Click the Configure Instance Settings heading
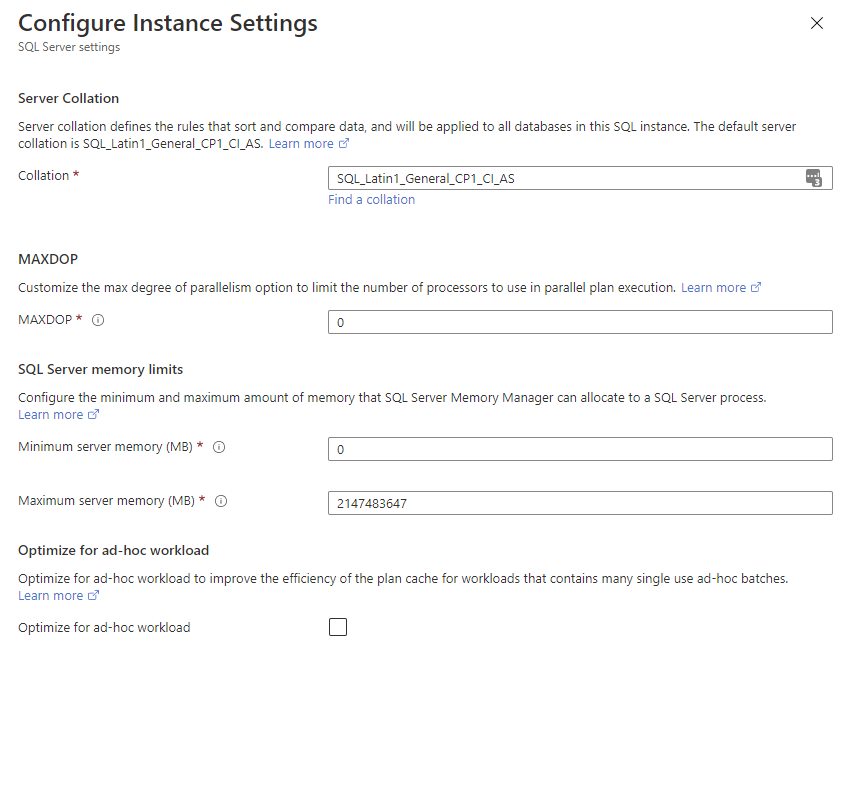This screenshot has width=850, height=798. click(167, 22)
